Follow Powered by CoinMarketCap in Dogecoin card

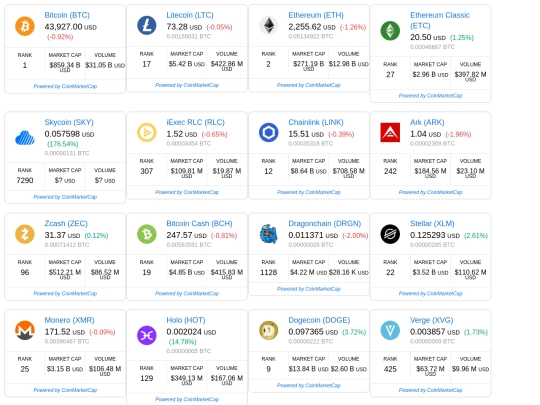click(x=309, y=385)
